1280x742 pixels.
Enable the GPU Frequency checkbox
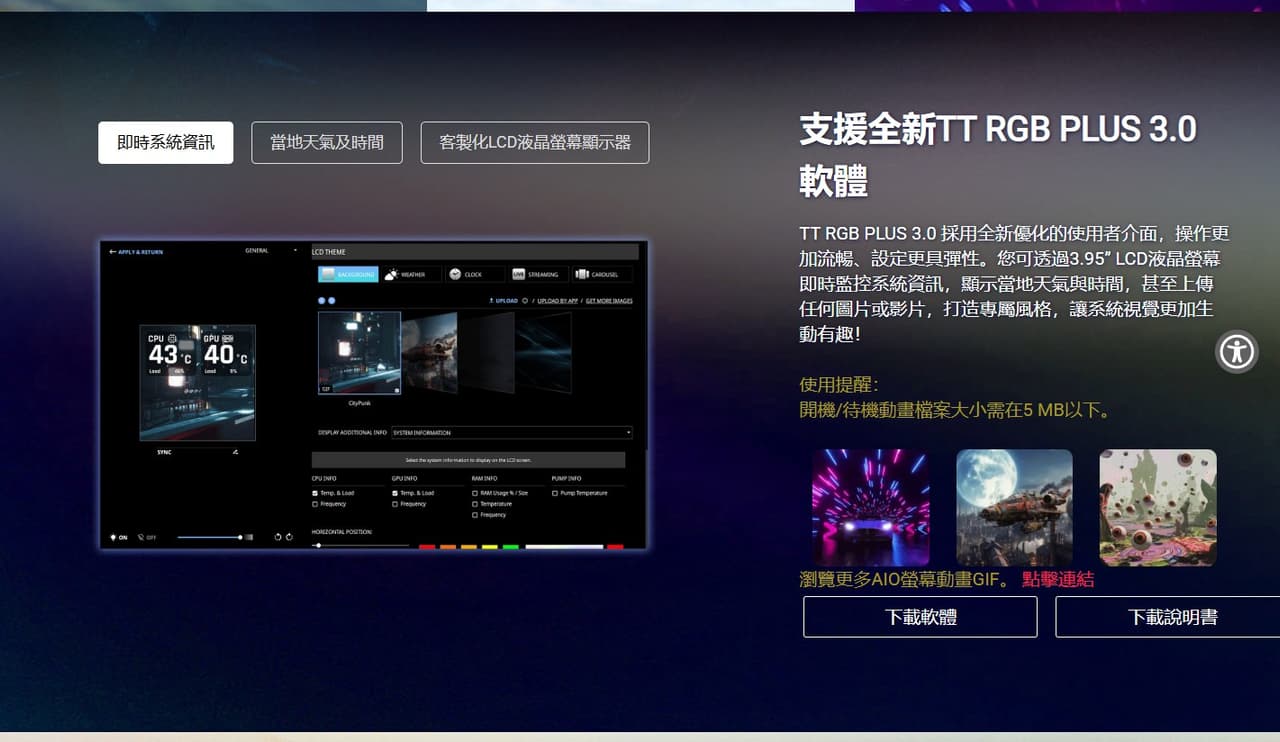(x=395, y=504)
